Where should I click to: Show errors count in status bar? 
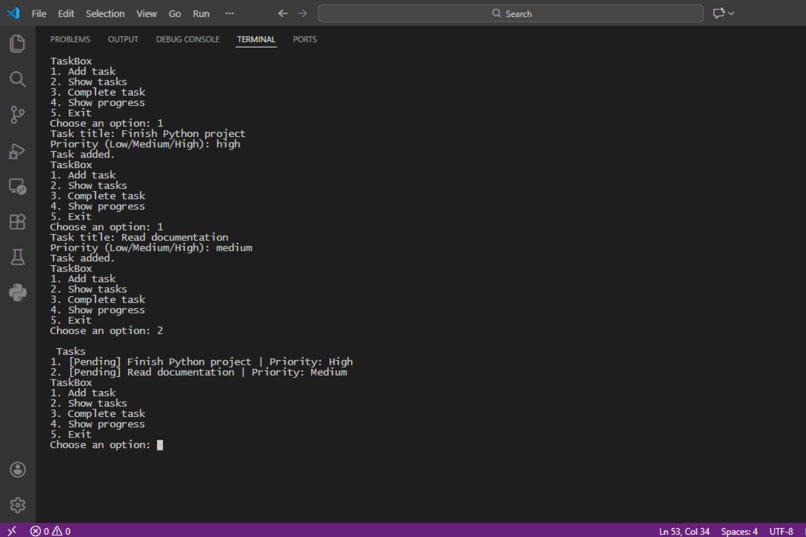pos(40,531)
